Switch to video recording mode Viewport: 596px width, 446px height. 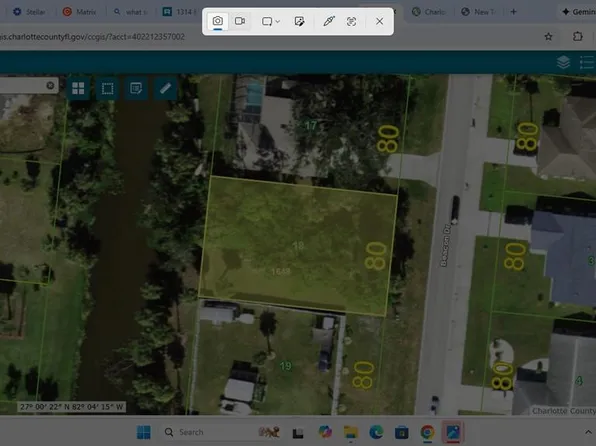(x=240, y=21)
